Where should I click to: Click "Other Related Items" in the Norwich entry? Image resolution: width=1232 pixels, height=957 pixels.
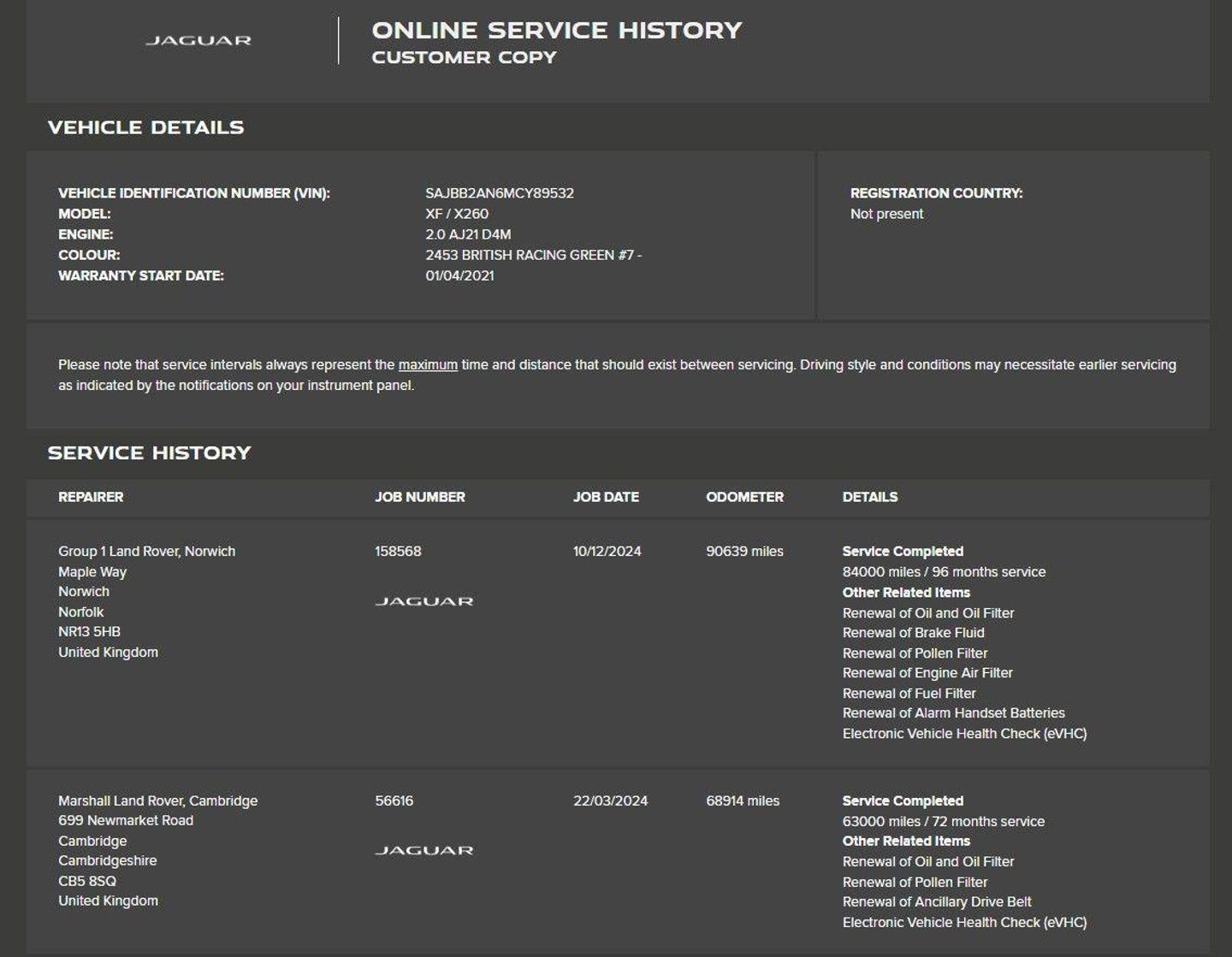[907, 593]
